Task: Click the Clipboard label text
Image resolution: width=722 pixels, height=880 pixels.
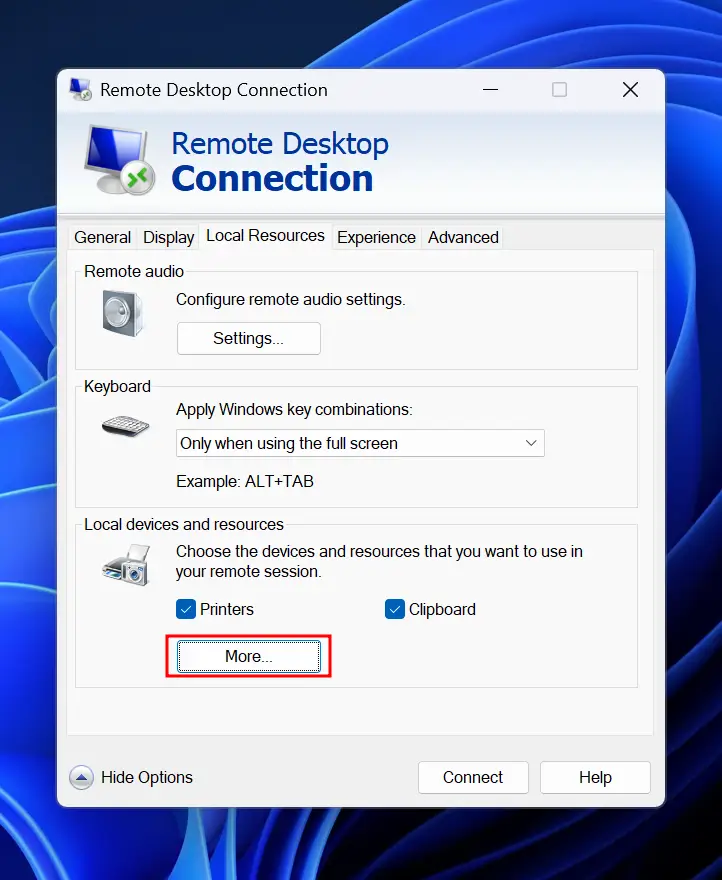Action: coord(442,609)
